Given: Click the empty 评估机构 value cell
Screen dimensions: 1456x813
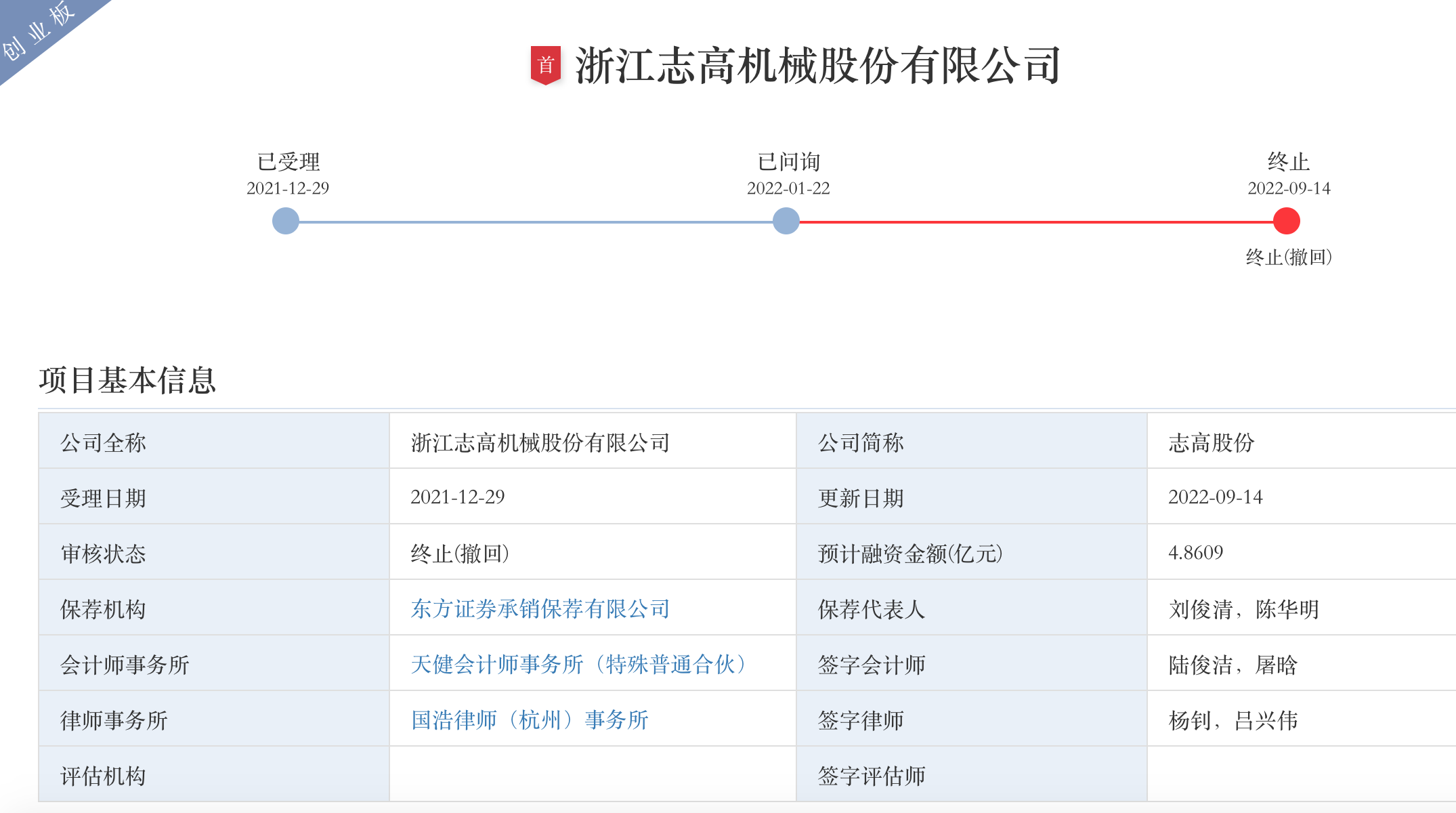Looking at the screenshot, I should pyautogui.click(x=592, y=775).
